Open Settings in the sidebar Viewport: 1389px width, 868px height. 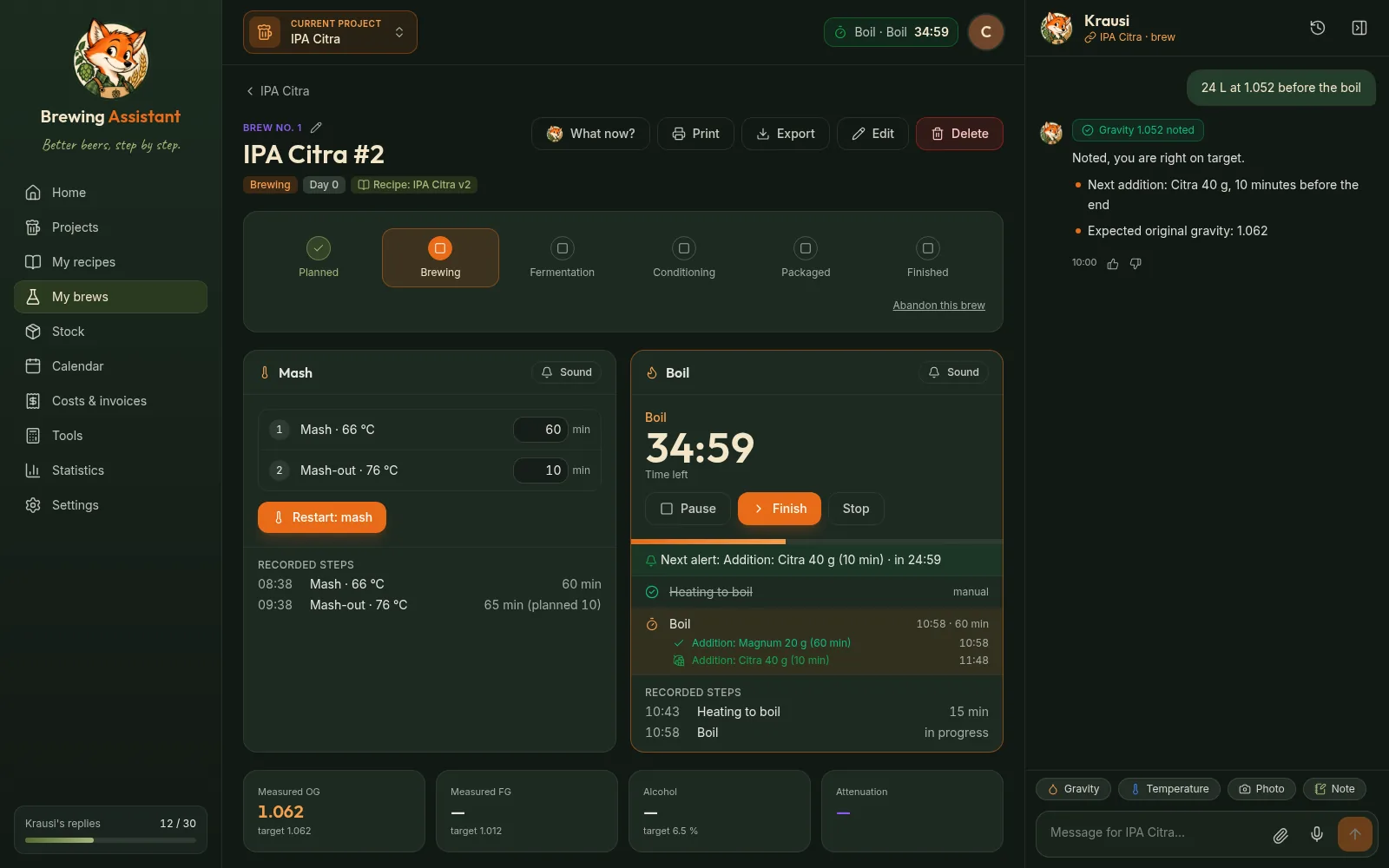pos(110,505)
